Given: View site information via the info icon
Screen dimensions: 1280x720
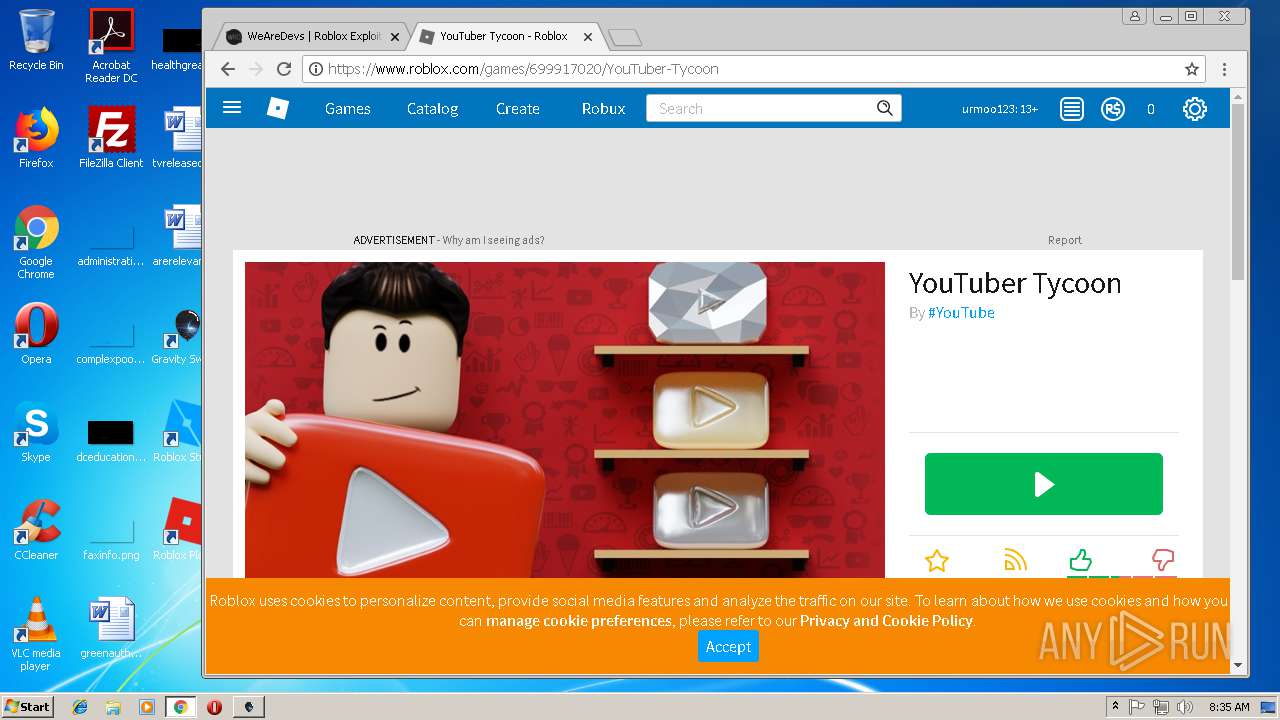Looking at the screenshot, I should (x=316, y=69).
